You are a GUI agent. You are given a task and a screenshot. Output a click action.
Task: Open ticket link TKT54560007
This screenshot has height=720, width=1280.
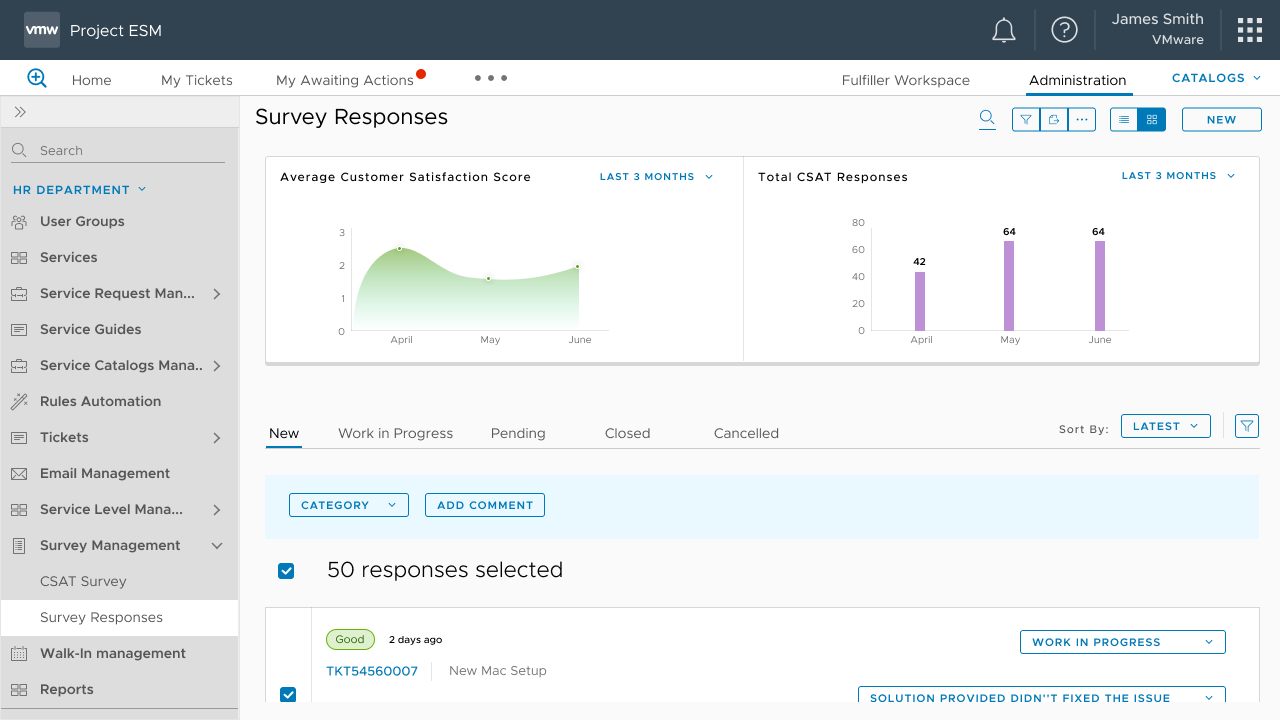pos(372,671)
